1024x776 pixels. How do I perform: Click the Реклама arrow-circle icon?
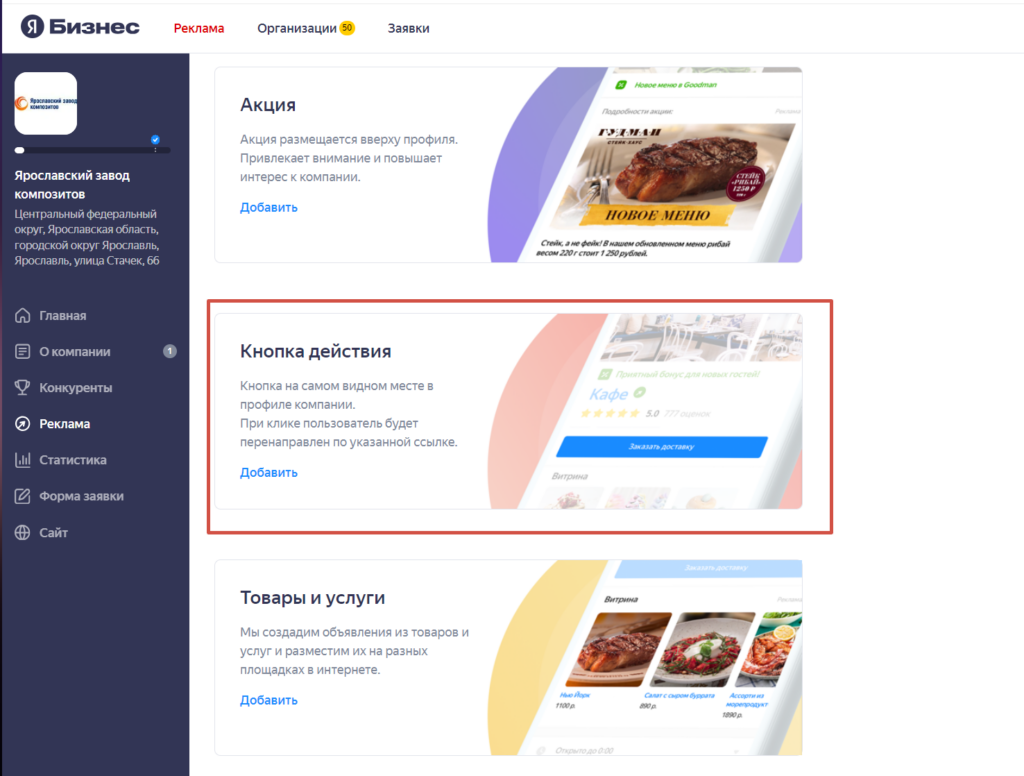pyautogui.click(x=22, y=424)
